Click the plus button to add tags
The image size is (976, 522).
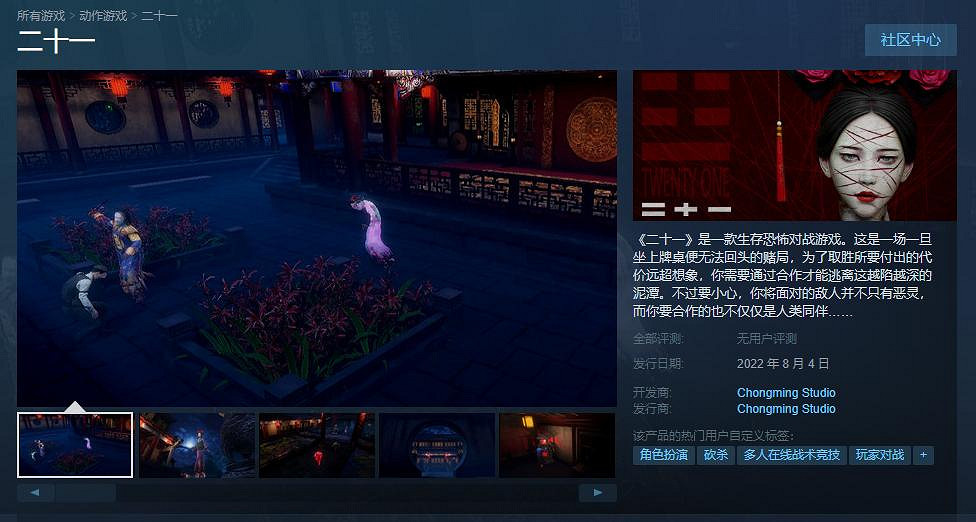point(923,455)
